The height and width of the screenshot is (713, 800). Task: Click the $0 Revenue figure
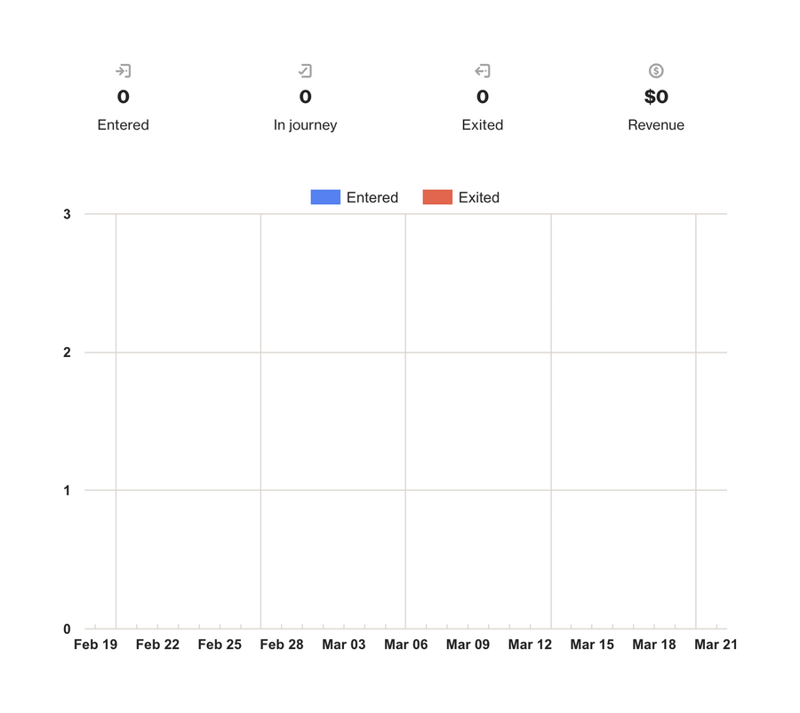tap(657, 97)
